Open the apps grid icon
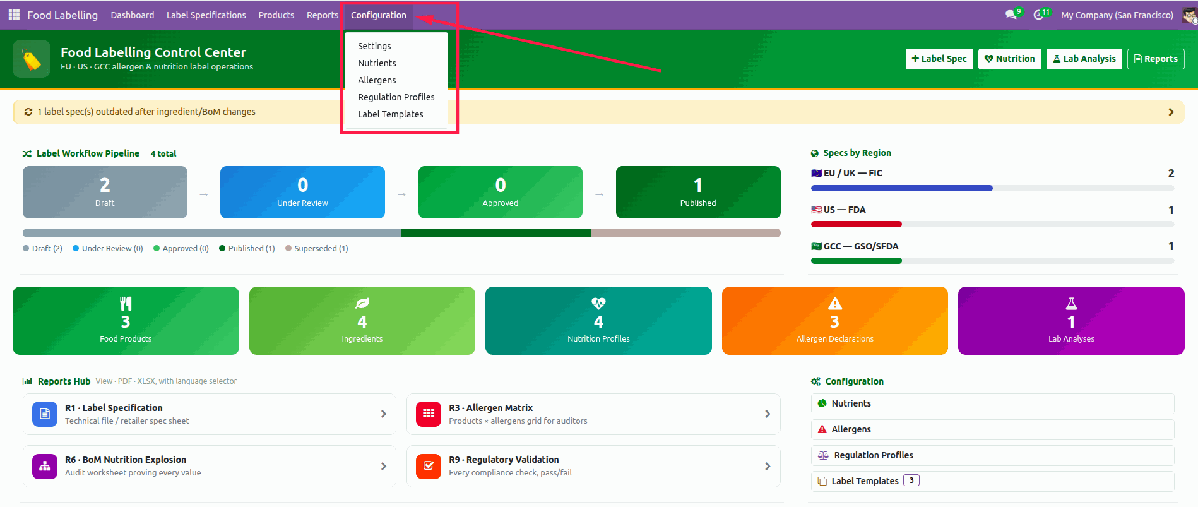Image resolution: width=1198 pixels, height=507 pixels. [15, 15]
